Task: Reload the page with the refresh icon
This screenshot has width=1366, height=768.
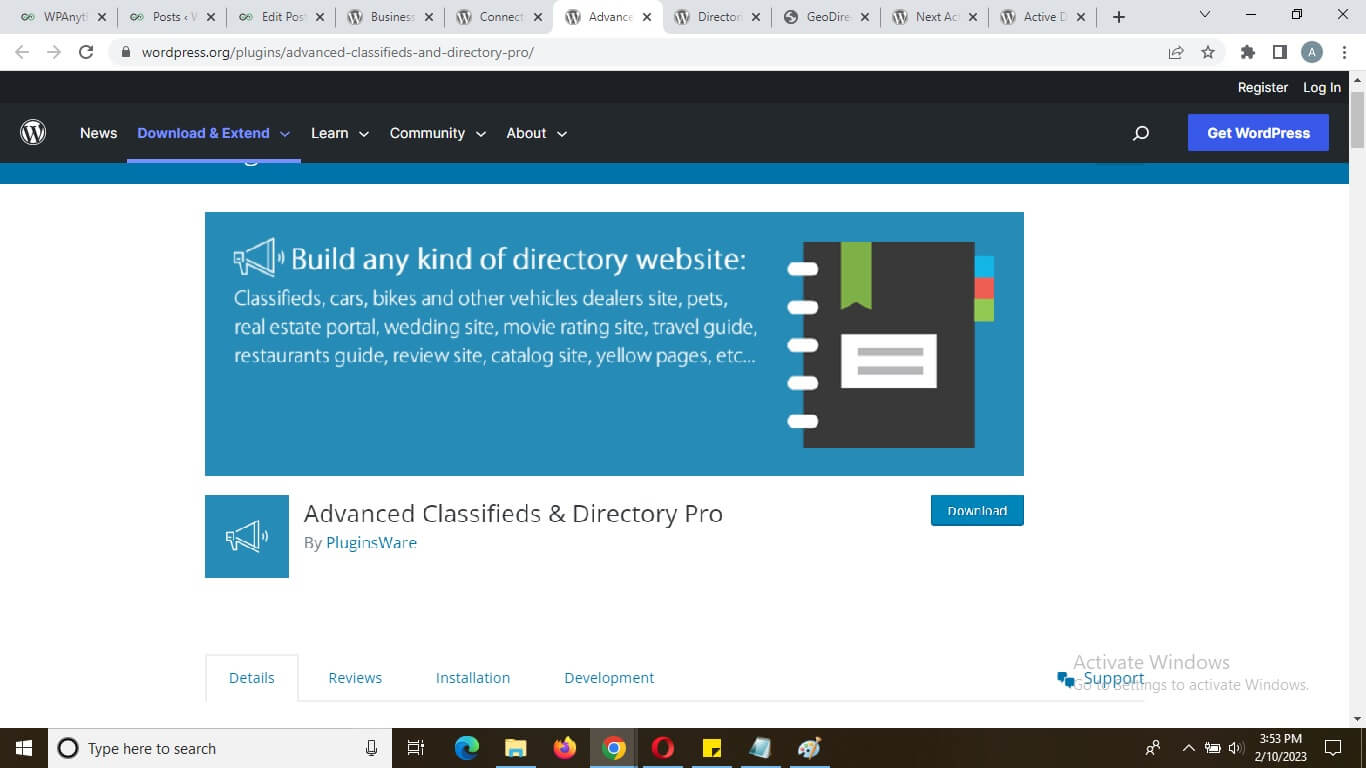Action: tap(86, 52)
